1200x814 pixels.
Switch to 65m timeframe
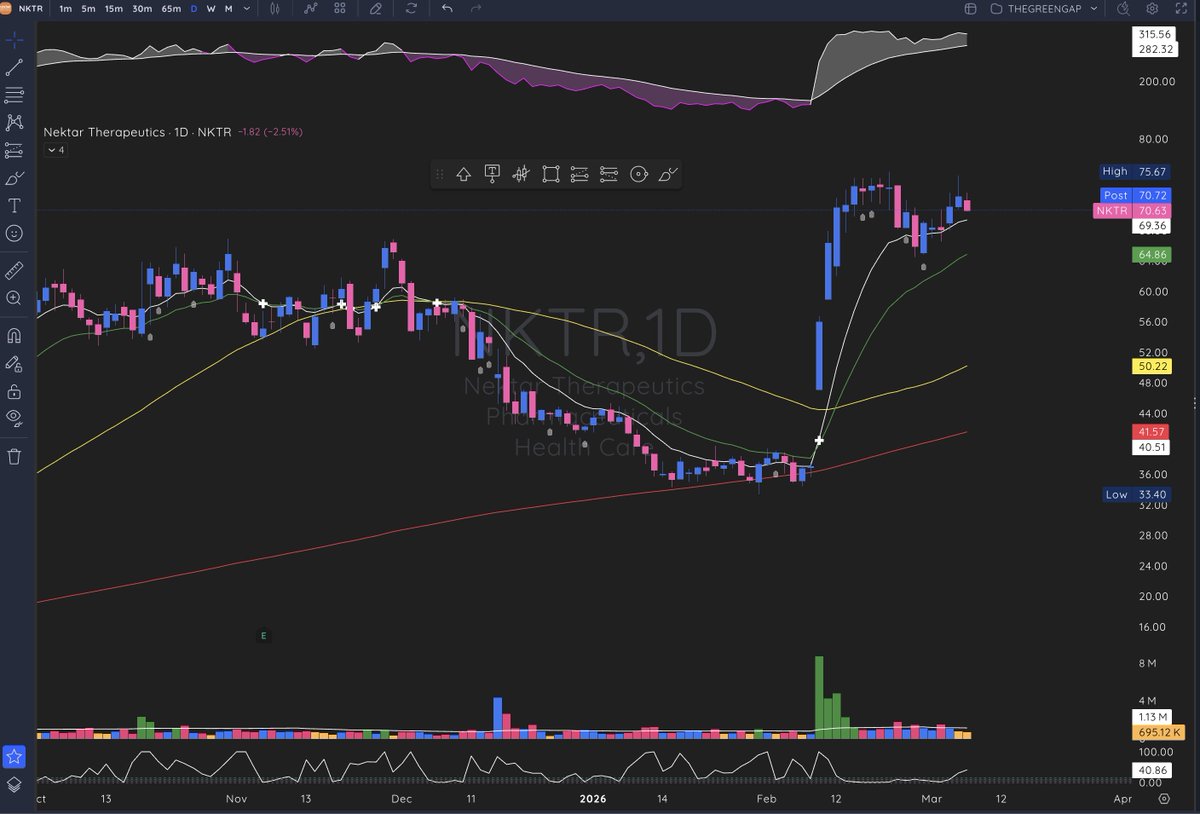[171, 8]
